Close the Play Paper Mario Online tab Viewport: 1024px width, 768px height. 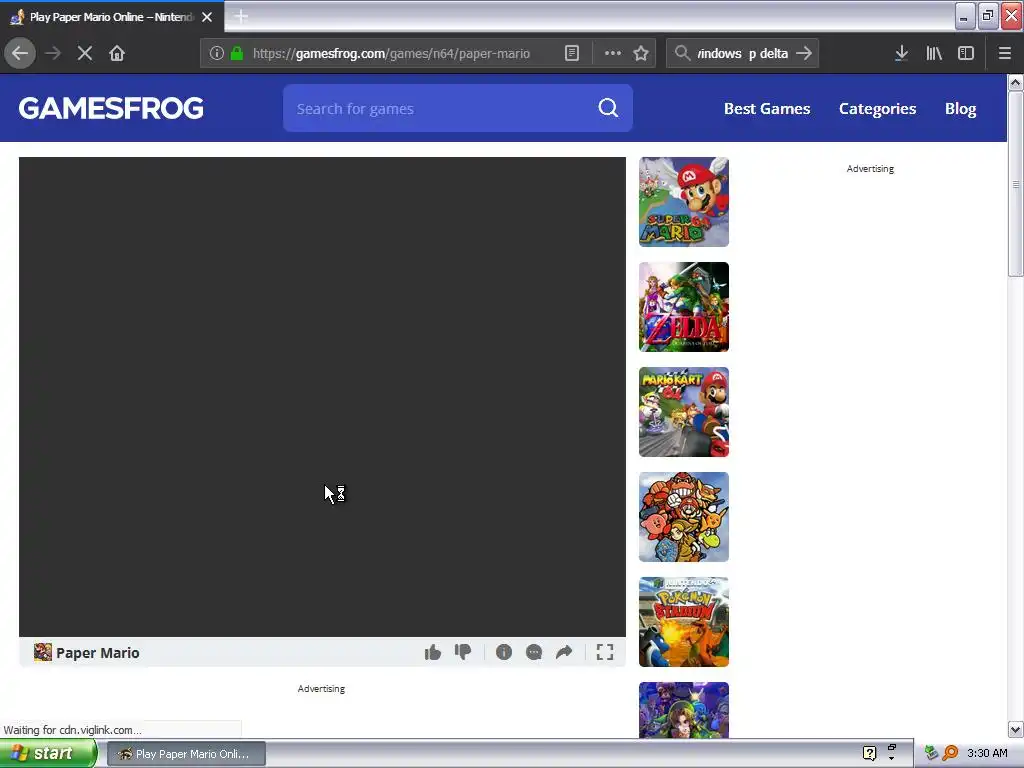[x=207, y=17]
